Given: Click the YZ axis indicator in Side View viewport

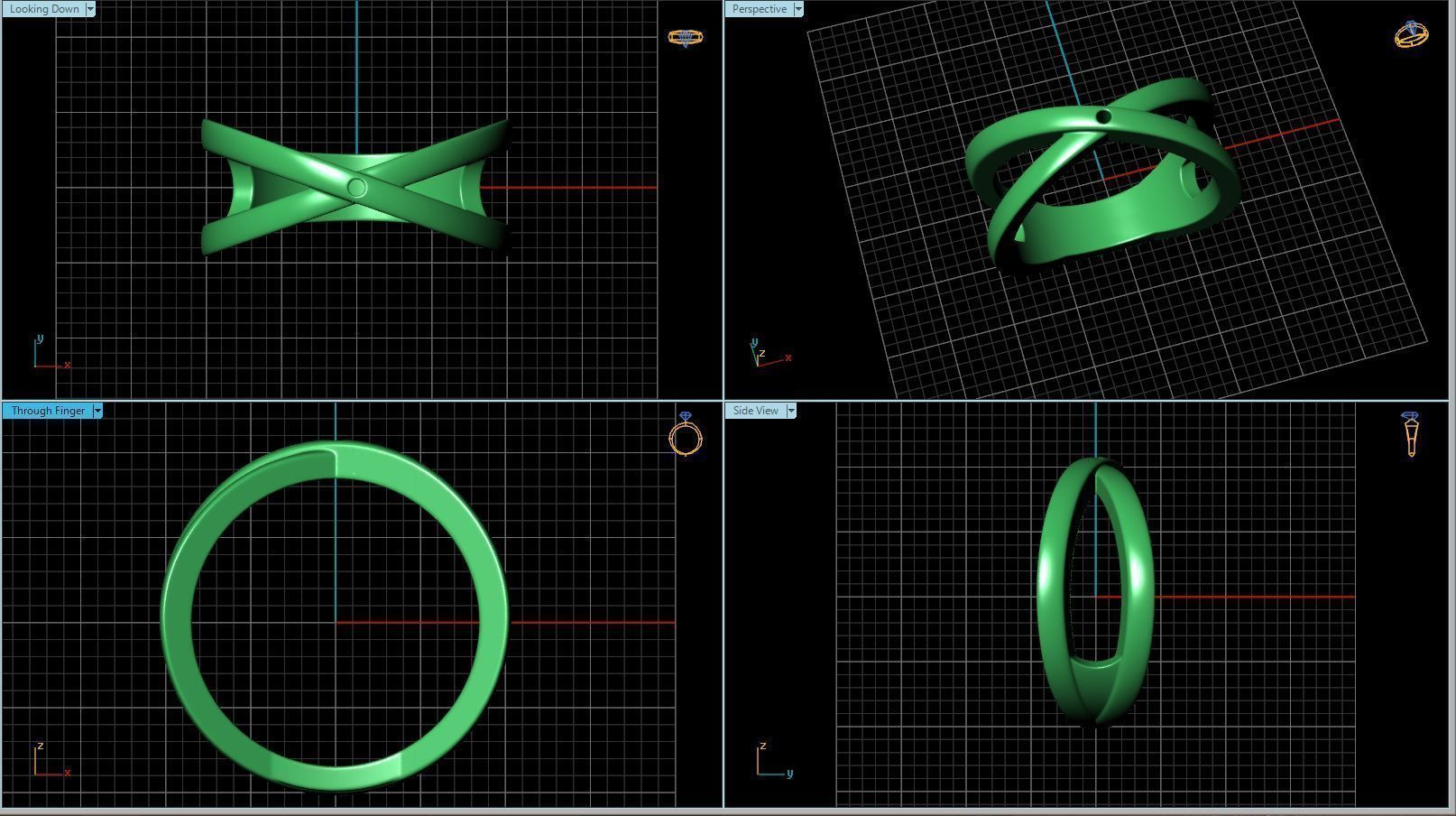Looking at the screenshot, I should pos(774,760).
